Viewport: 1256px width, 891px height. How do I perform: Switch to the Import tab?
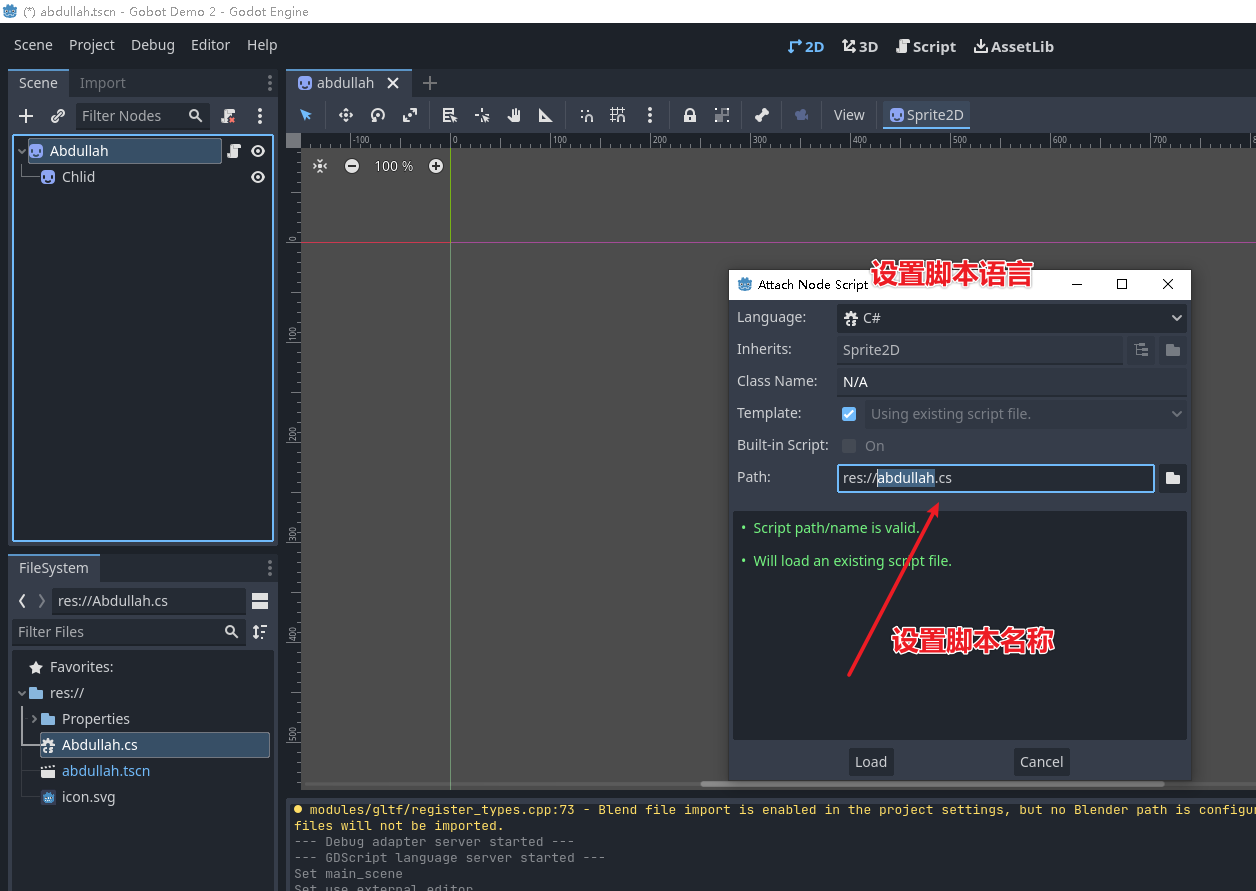coord(102,83)
